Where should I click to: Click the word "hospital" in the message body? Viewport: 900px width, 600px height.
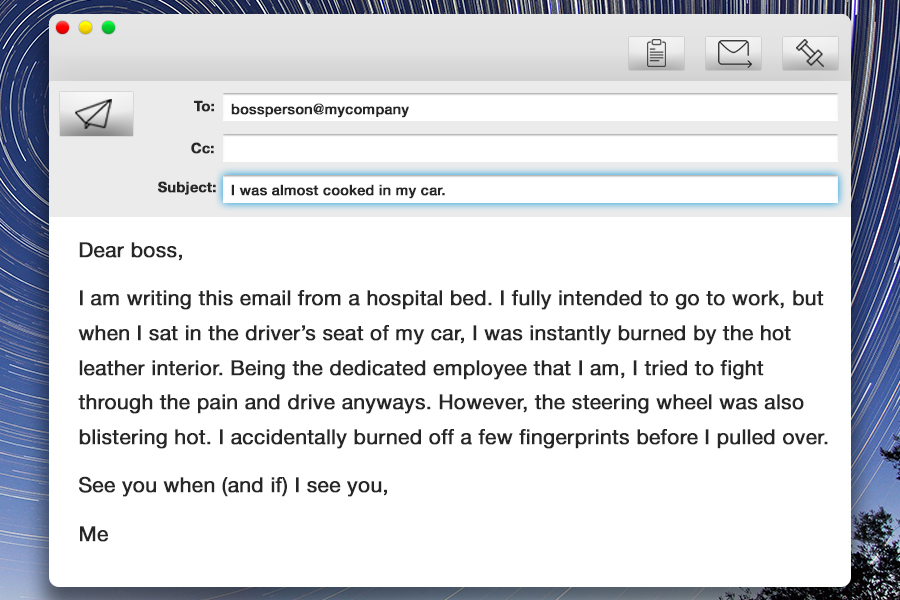tap(405, 299)
